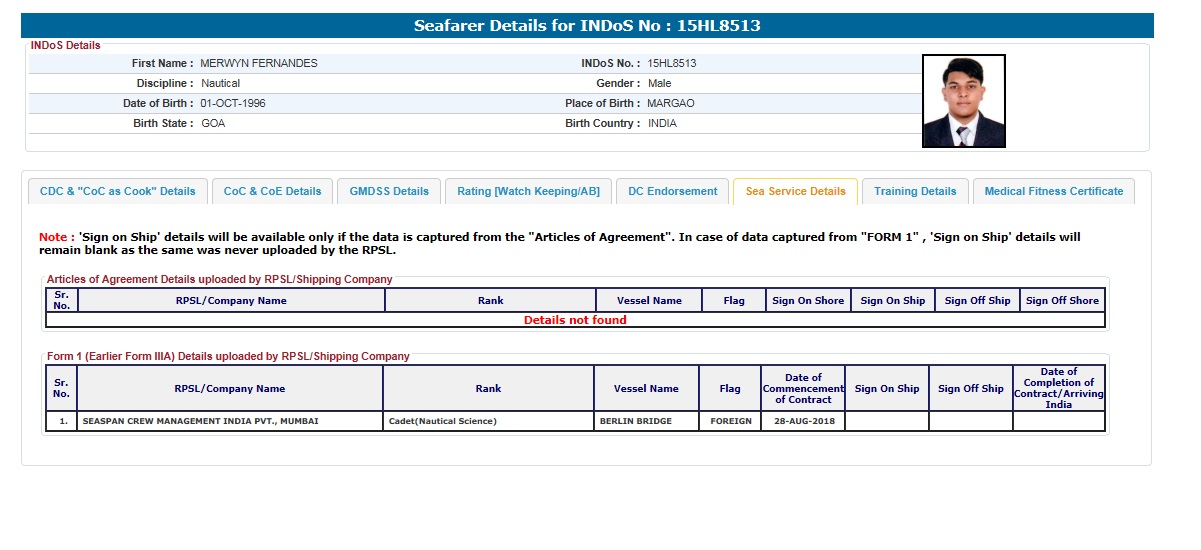The width and height of the screenshot is (1201, 550).
Task: View the DC Endorsement tab
Action: click(x=672, y=191)
